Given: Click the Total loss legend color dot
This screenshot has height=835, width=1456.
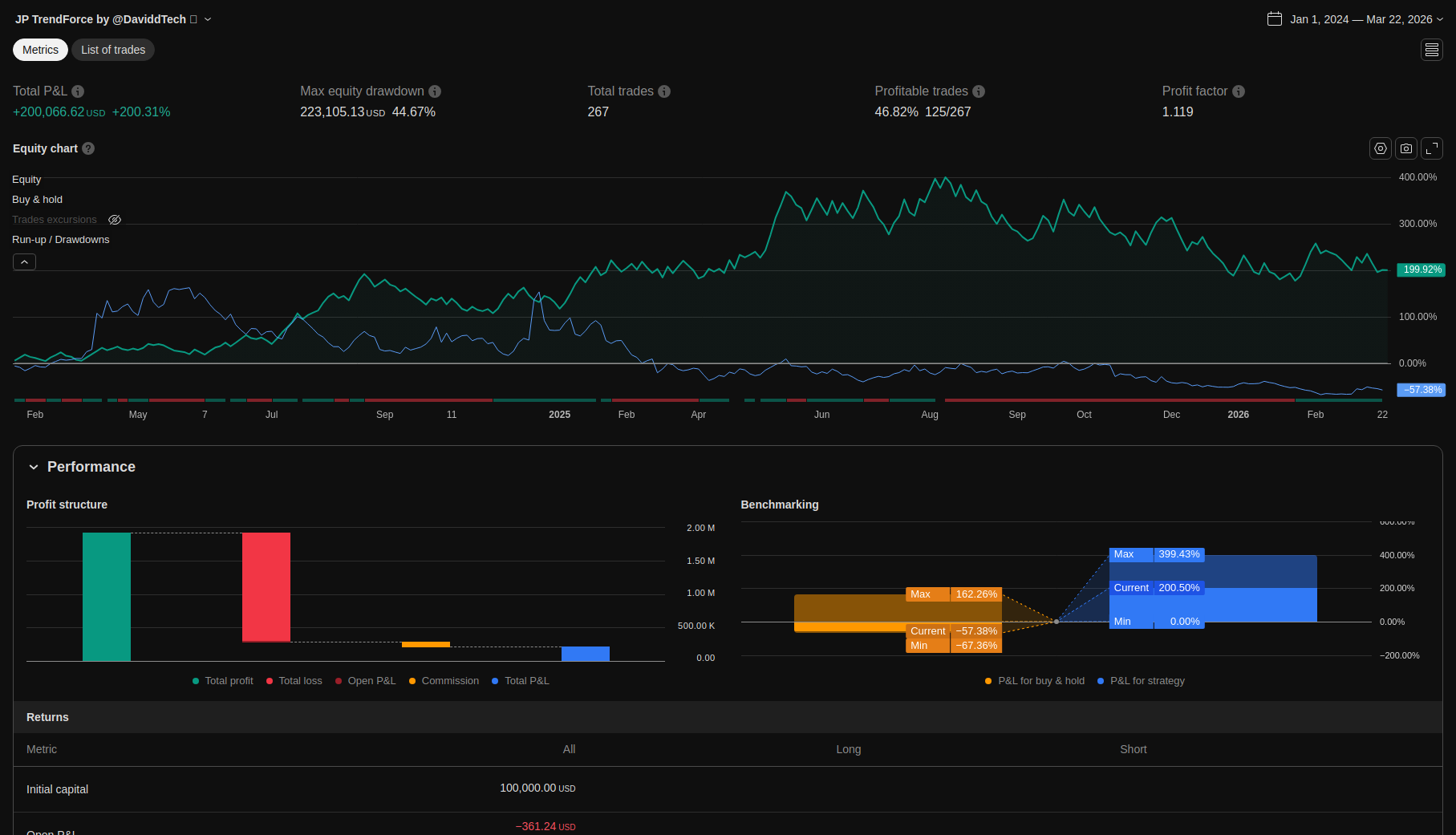Looking at the screenshot, I should click(x=270, y=681).
